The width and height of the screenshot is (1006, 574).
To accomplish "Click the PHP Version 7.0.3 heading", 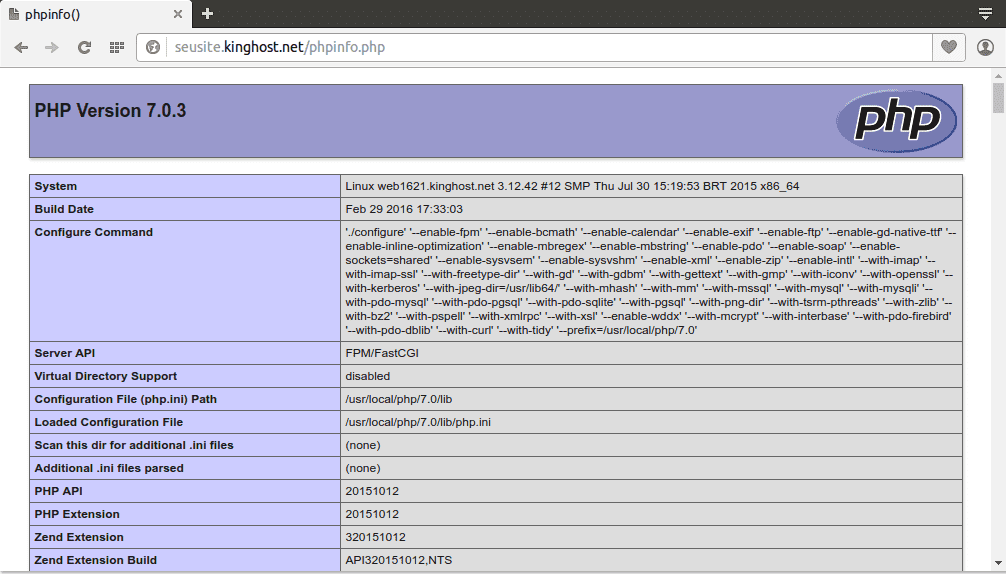I will pos(110,110).
